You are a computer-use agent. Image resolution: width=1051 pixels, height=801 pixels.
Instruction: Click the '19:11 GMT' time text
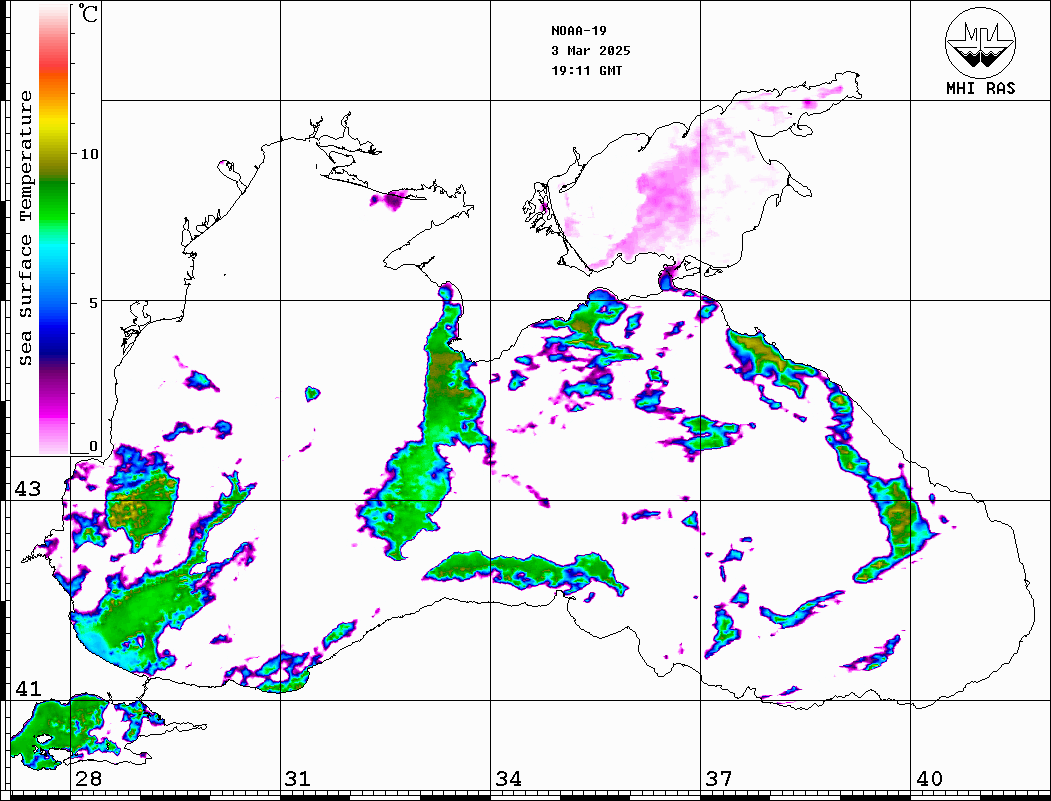point(586,71)
